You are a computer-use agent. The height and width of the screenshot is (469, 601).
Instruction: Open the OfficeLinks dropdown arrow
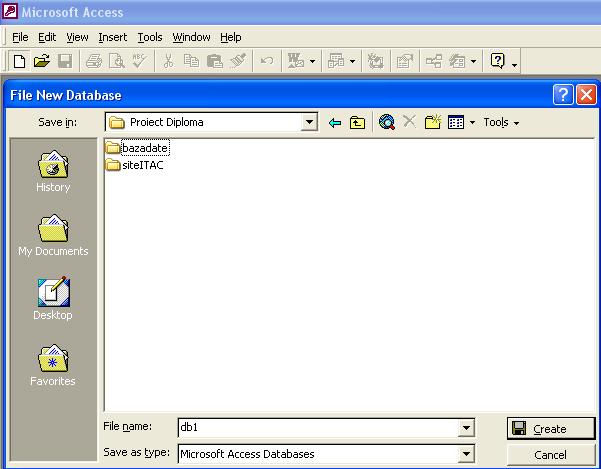[x=312, y=61]
